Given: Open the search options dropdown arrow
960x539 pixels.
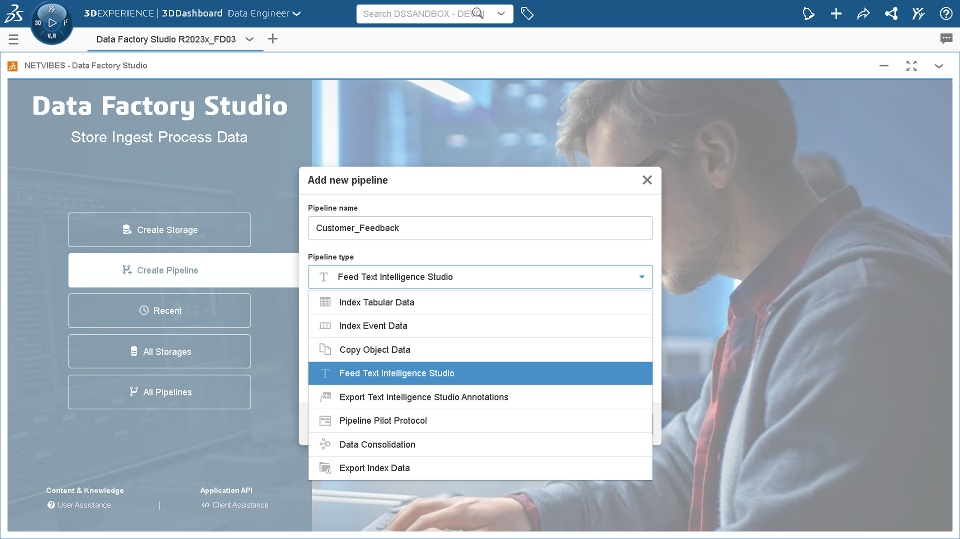Looking at the screenshot, I should pos(501,13).
